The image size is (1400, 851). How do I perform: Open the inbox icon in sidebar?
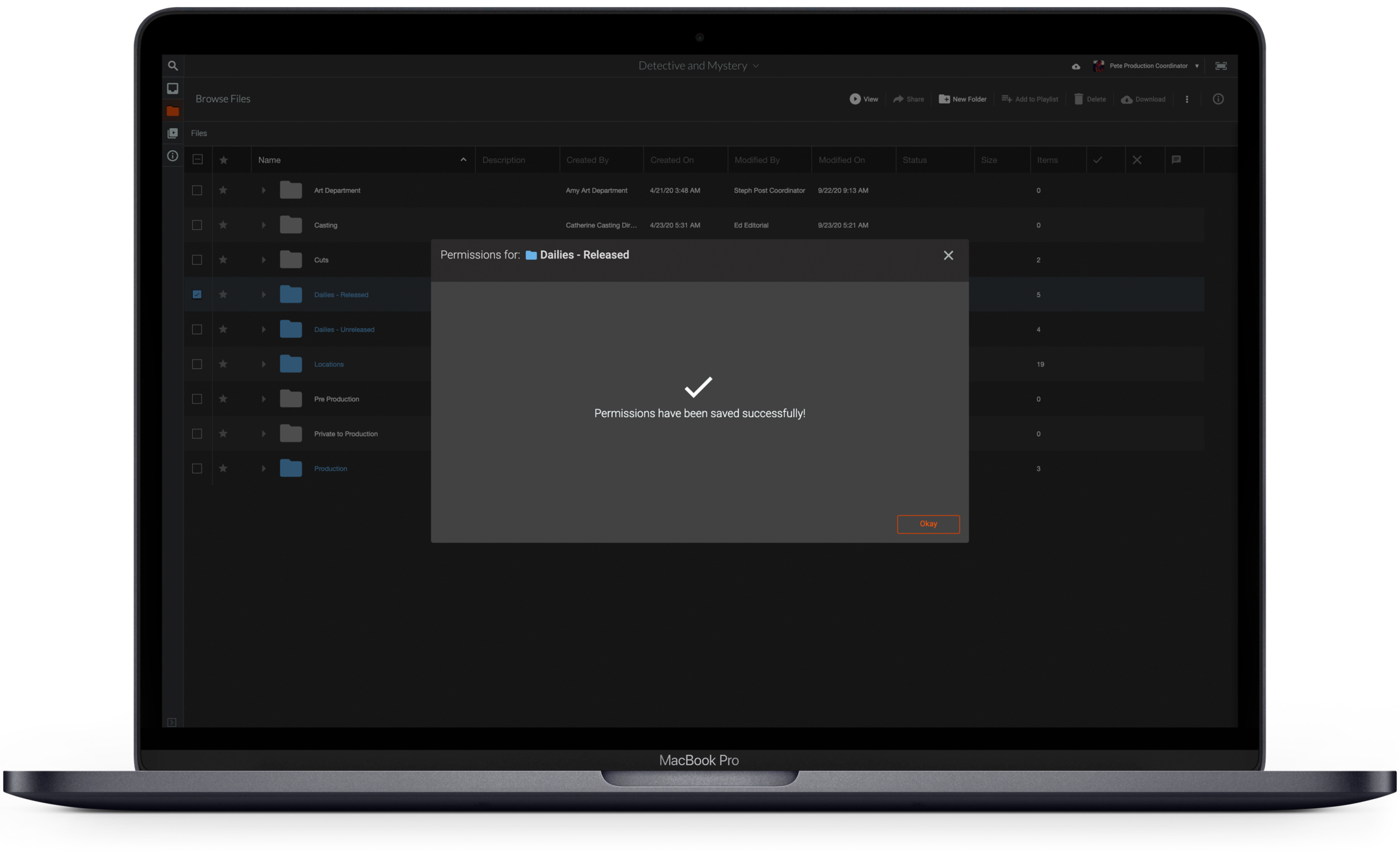(x=173, y=88)
